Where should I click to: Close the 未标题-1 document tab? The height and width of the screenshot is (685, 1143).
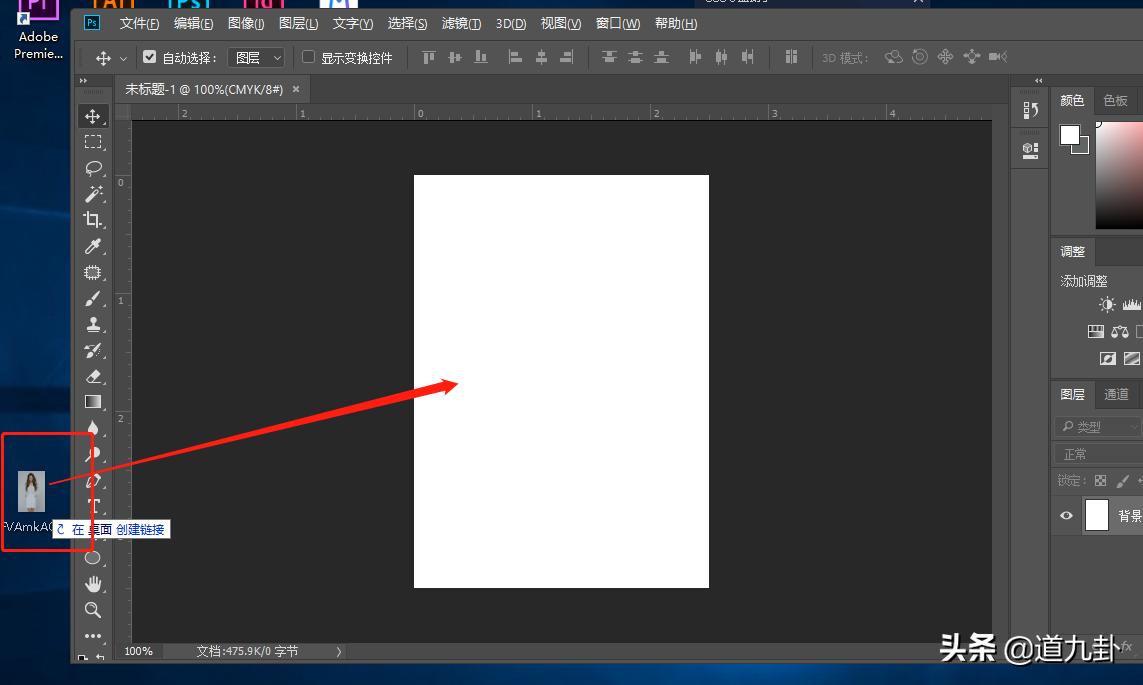click(296, 89)
